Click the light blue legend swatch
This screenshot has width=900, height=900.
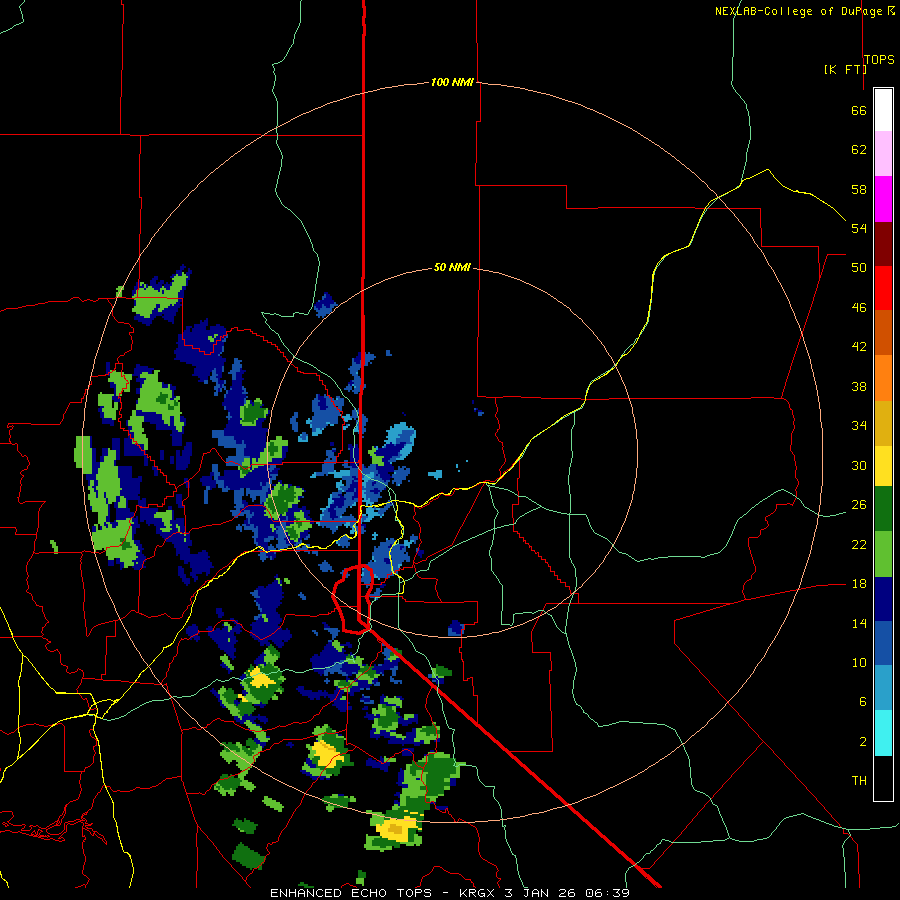click(x=883, y=688)
